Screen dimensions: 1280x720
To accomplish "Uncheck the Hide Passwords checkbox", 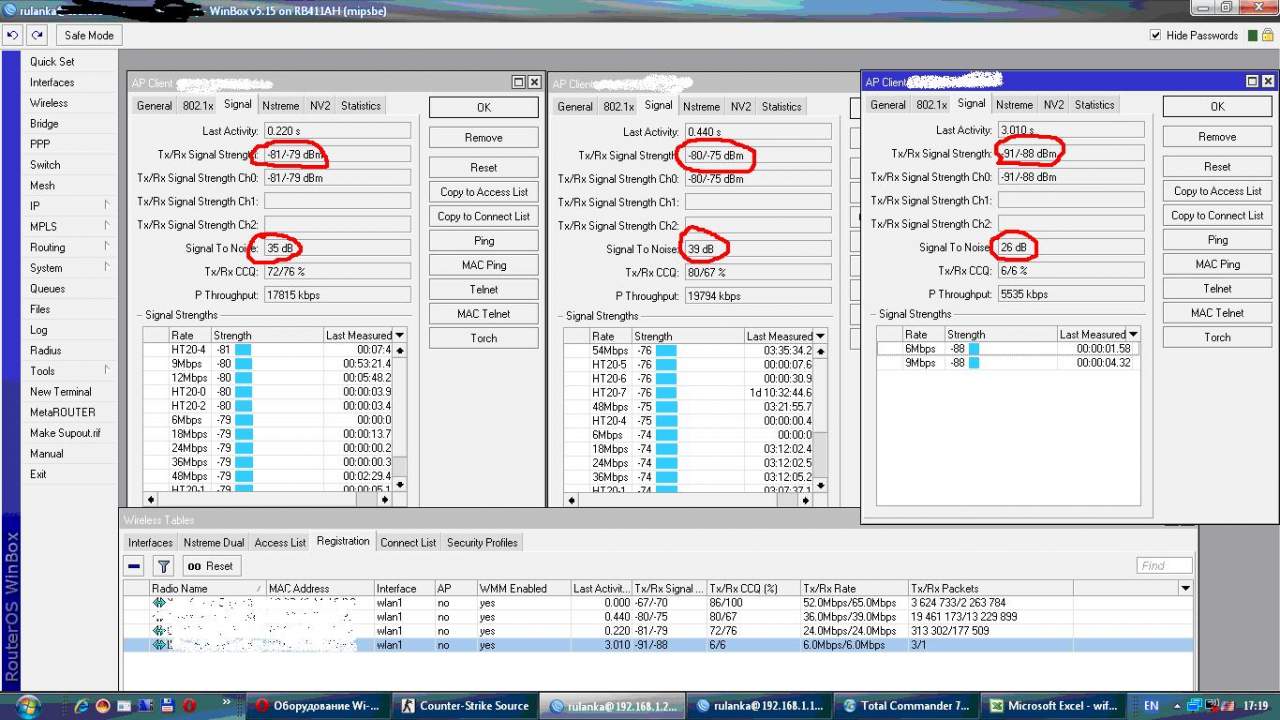I will click(1156, 35).
